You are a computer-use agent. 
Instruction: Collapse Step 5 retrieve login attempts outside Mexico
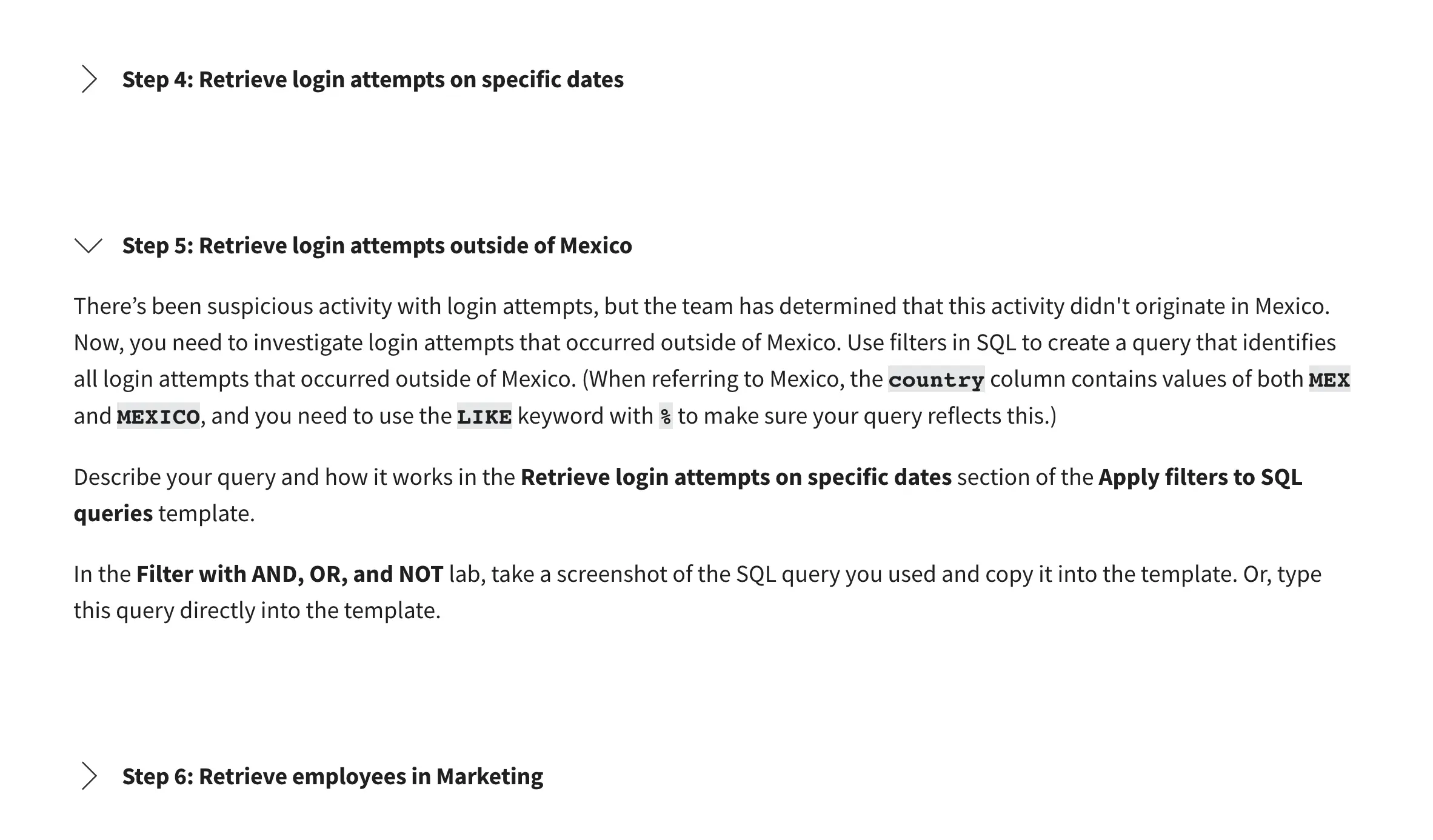tap(88, 245)
